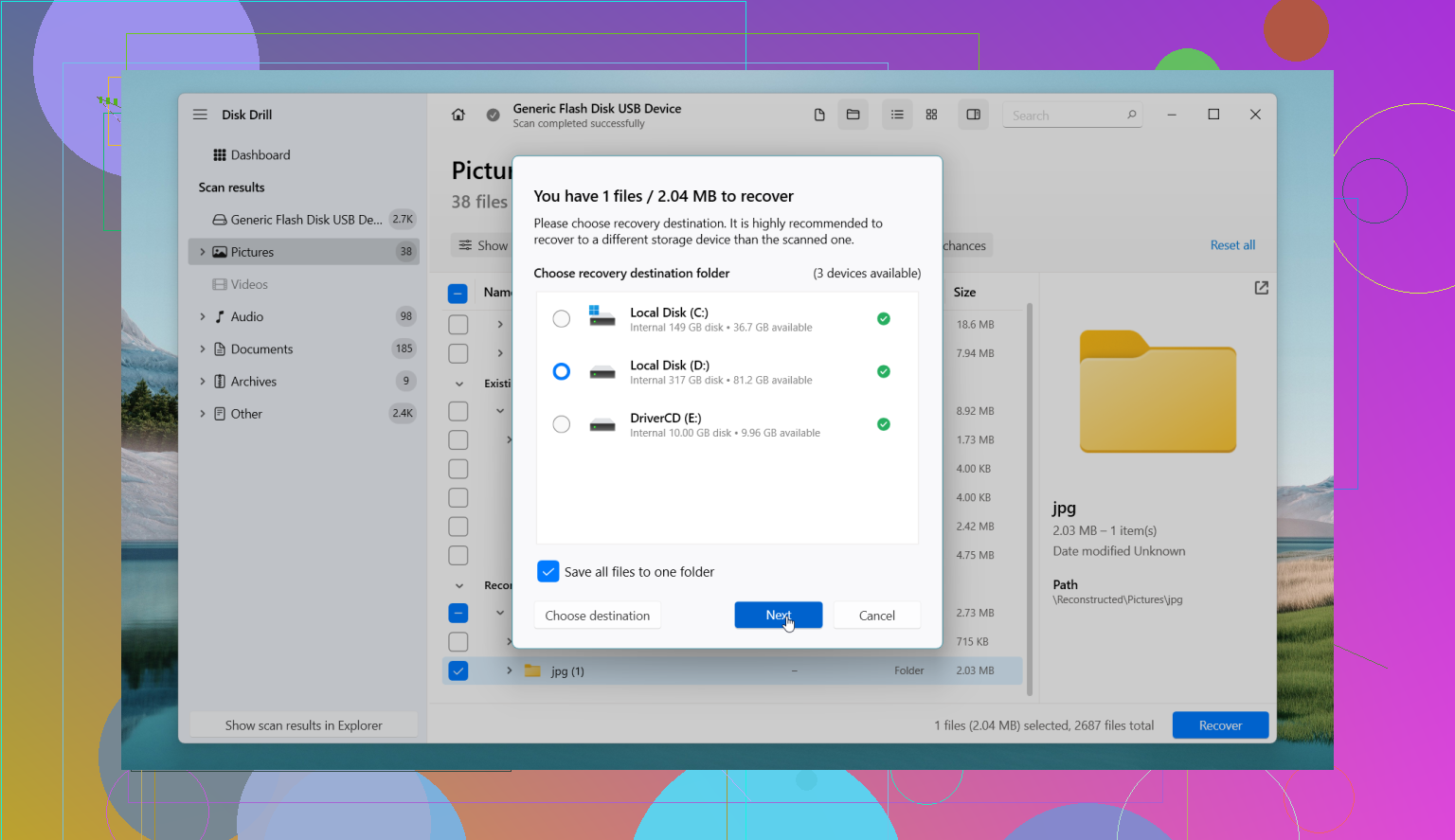
Task: Open preview in external window icon
Action: coord(1261,288)
